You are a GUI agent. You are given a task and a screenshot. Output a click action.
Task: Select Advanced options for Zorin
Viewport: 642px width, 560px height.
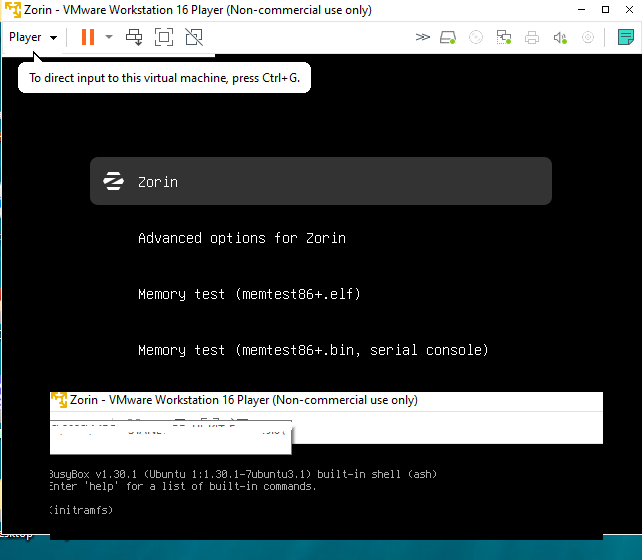click(x=242, y=238)
